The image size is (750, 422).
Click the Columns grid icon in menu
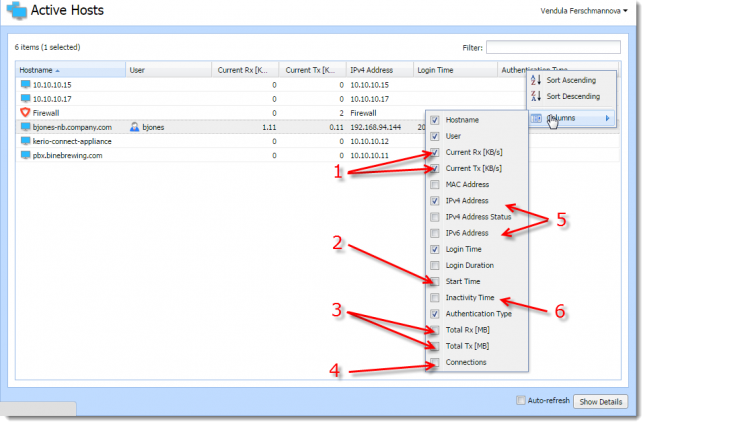537,118
